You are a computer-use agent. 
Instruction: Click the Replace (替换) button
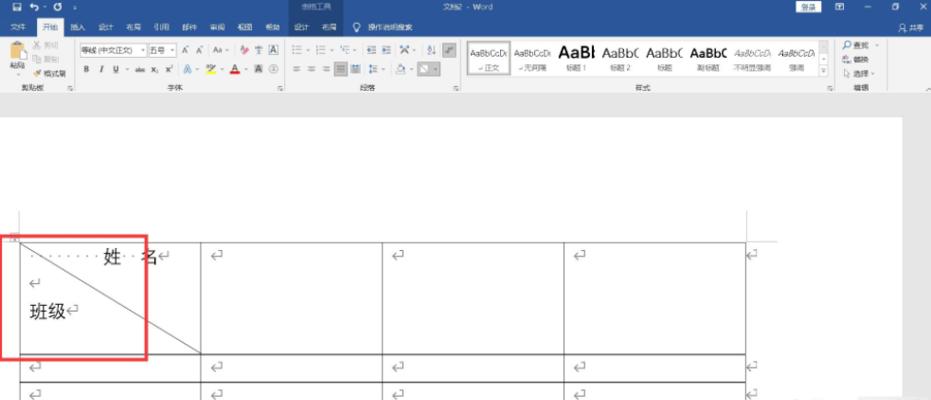point(856,59)
